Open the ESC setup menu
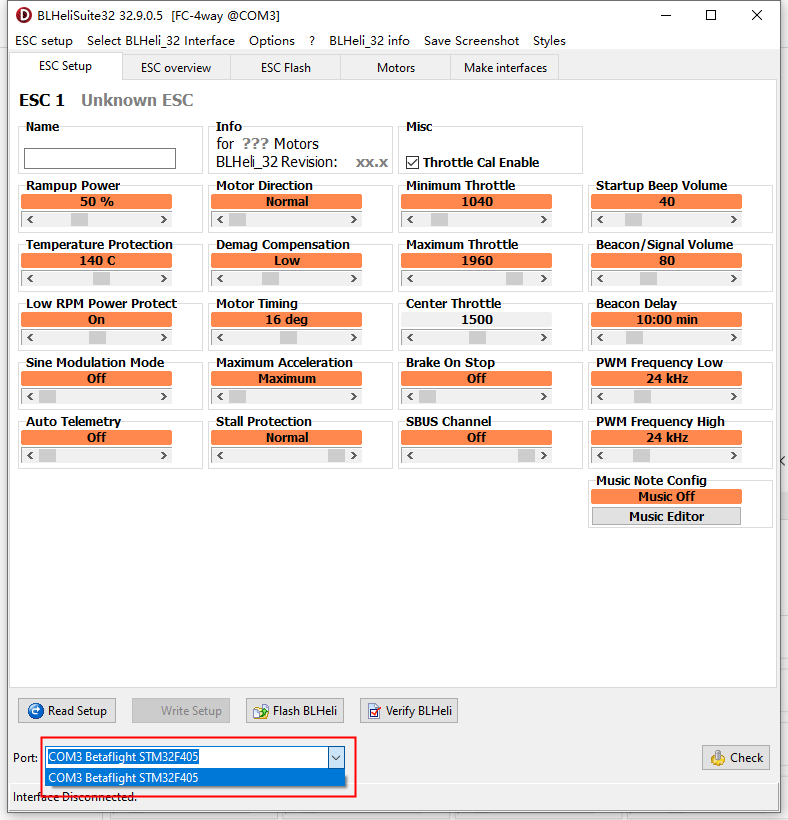This screenshot has height=820, width=788. (x=44, y=41)
